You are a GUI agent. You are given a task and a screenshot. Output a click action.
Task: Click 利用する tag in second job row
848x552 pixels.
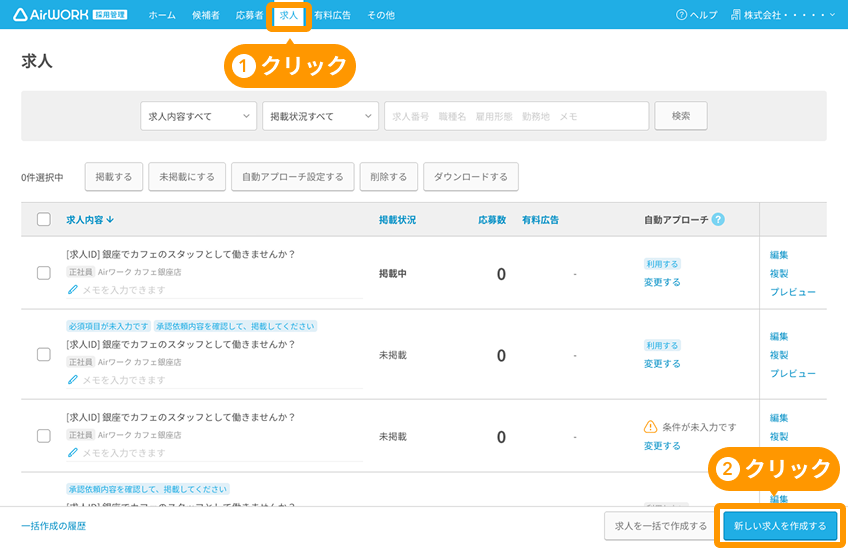[x=662, y=345]
